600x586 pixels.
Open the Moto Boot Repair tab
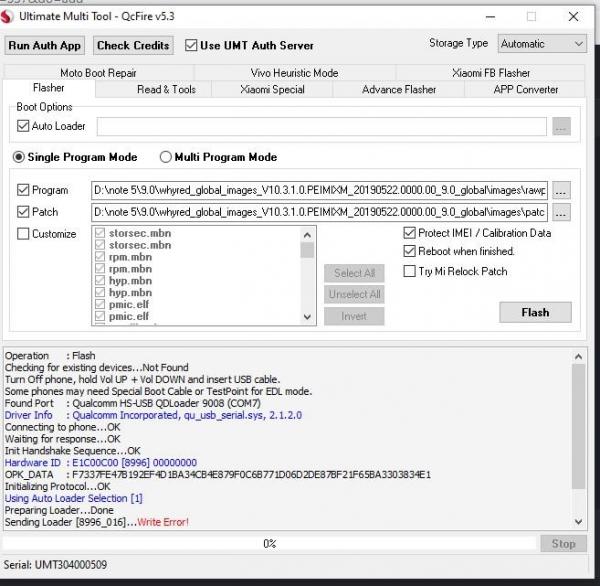(x=98, y=73)
